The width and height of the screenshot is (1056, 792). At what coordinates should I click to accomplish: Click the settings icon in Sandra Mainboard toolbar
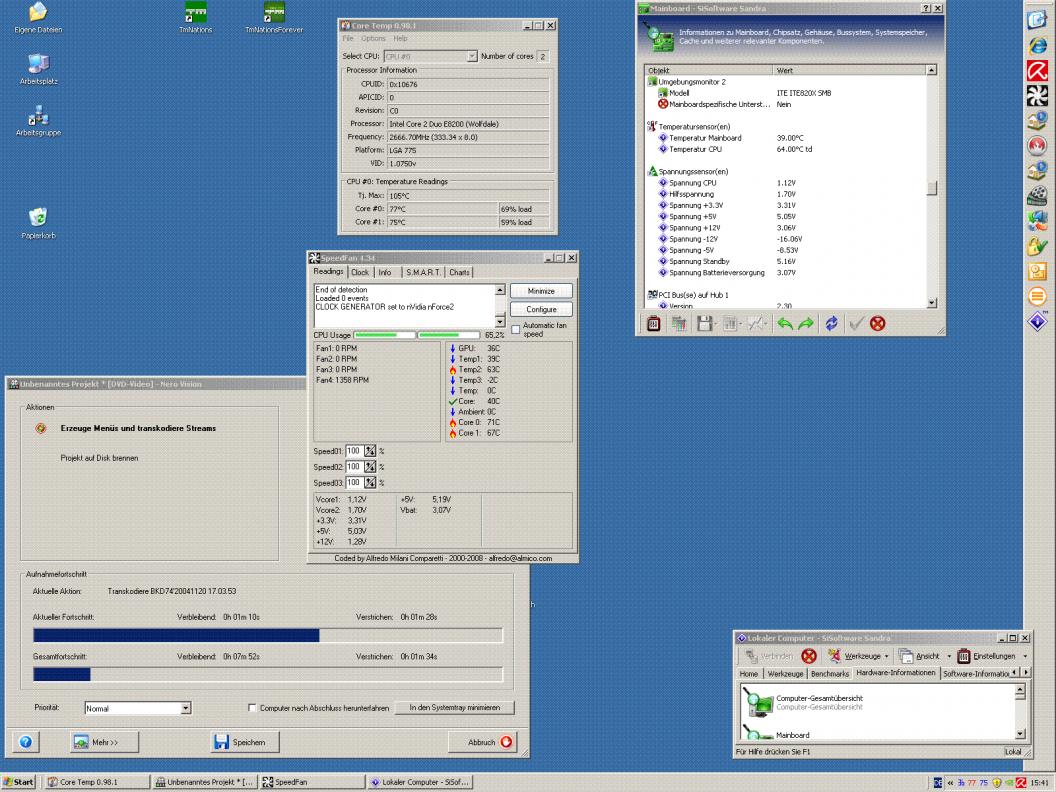point(654,324)
